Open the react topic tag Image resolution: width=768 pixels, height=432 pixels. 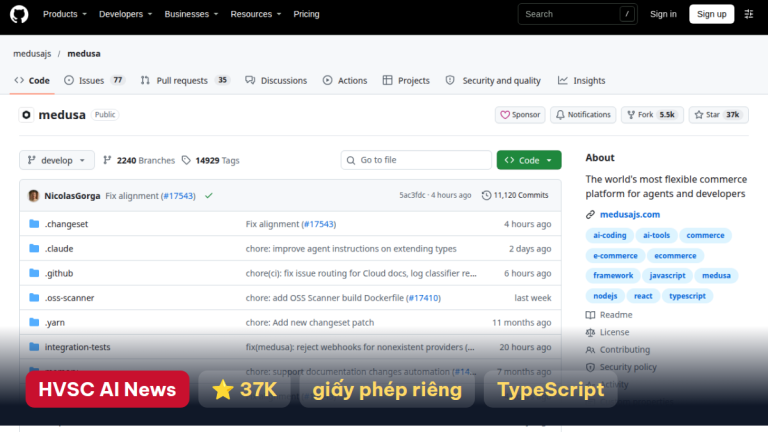click(x=643, y=296)
